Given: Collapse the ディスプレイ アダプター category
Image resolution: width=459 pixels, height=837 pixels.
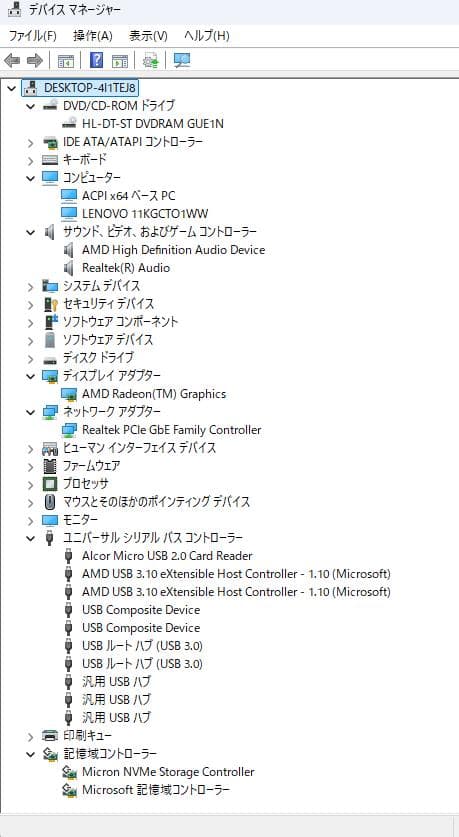Looking at the screenshot, I should [x=30, y=376].
